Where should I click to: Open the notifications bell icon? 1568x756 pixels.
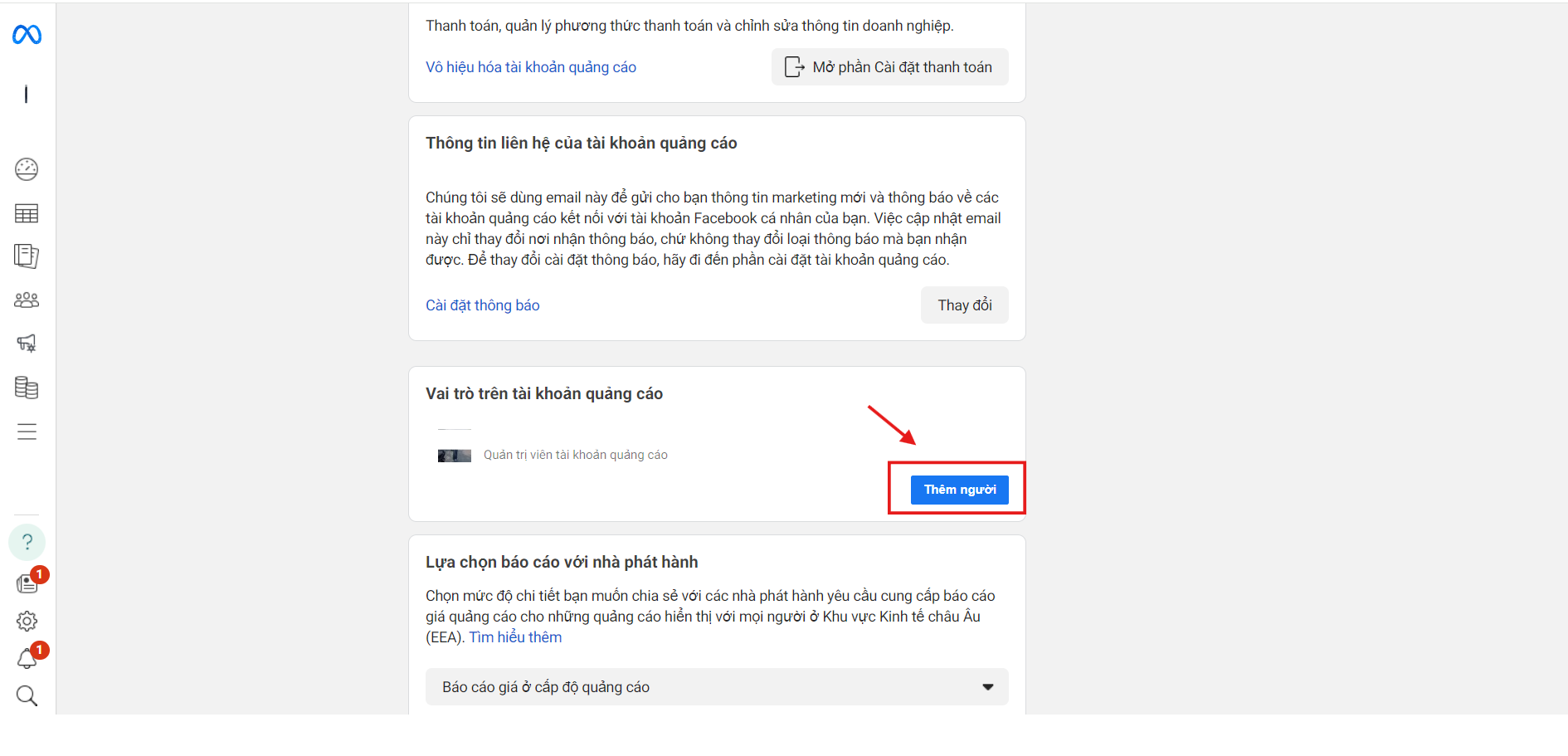pyautogui.click(x=27, y=659)
